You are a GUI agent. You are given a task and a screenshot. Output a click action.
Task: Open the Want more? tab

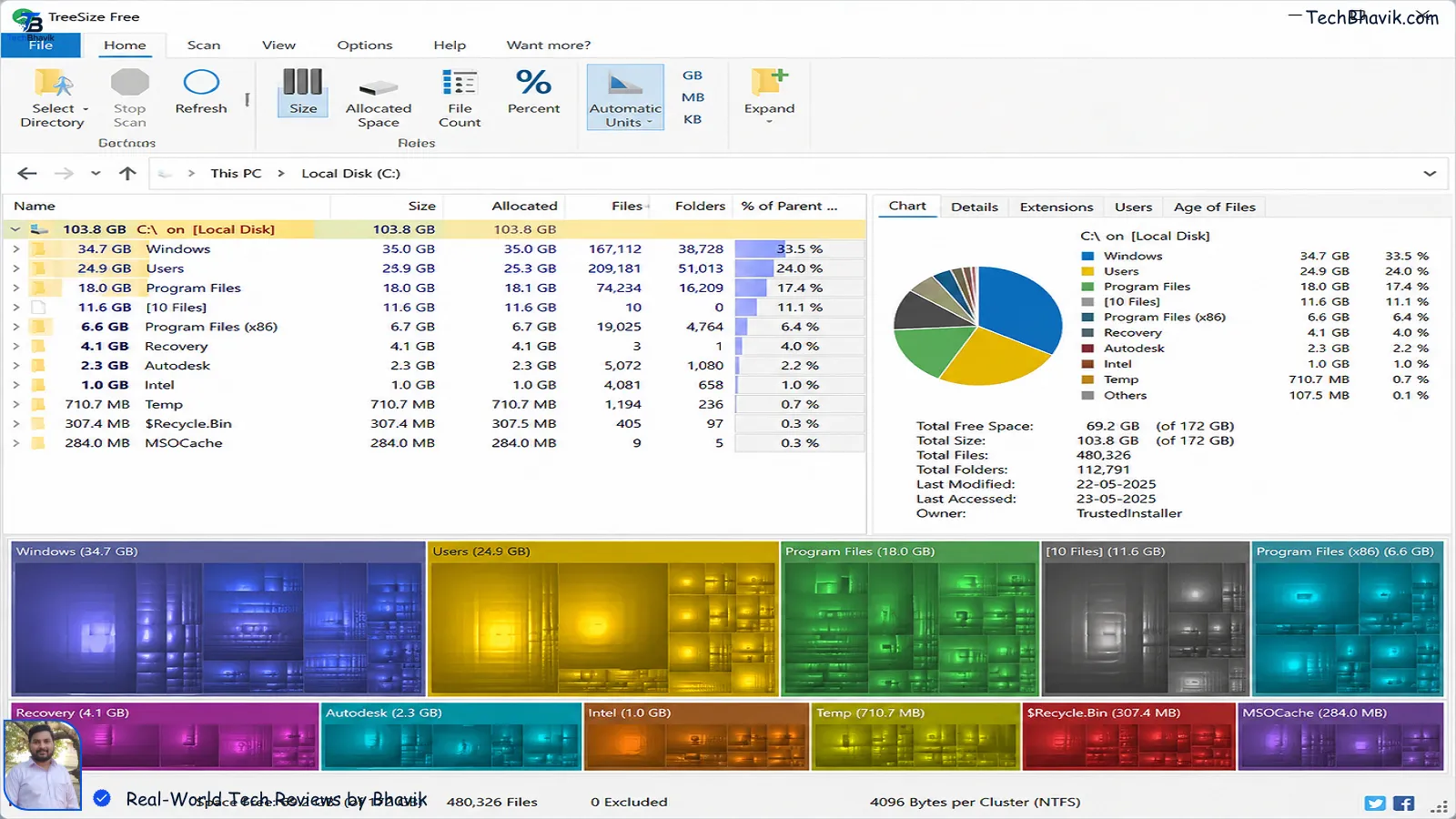point(549,45)
